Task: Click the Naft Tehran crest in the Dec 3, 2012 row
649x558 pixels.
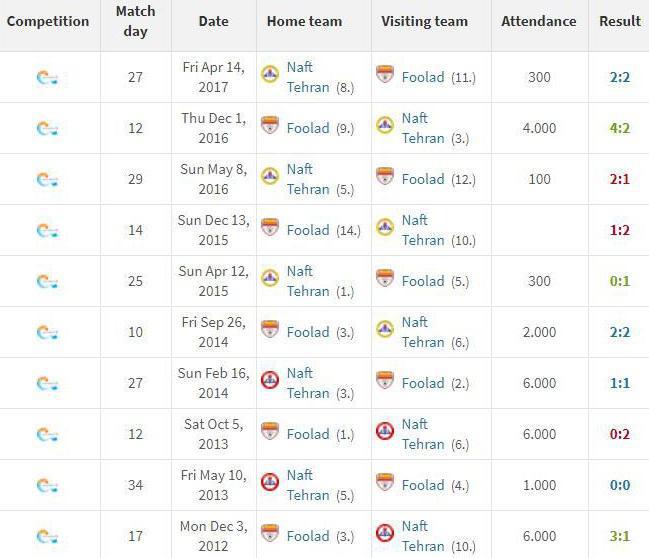Action: 385,534
